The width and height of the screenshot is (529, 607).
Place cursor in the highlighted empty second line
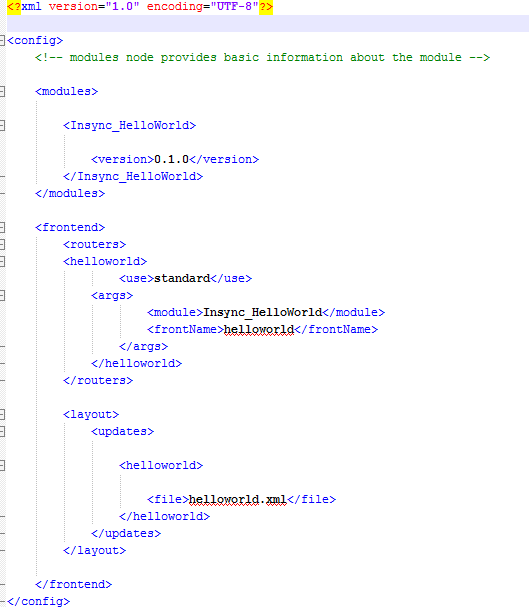[x=268, y=23]
